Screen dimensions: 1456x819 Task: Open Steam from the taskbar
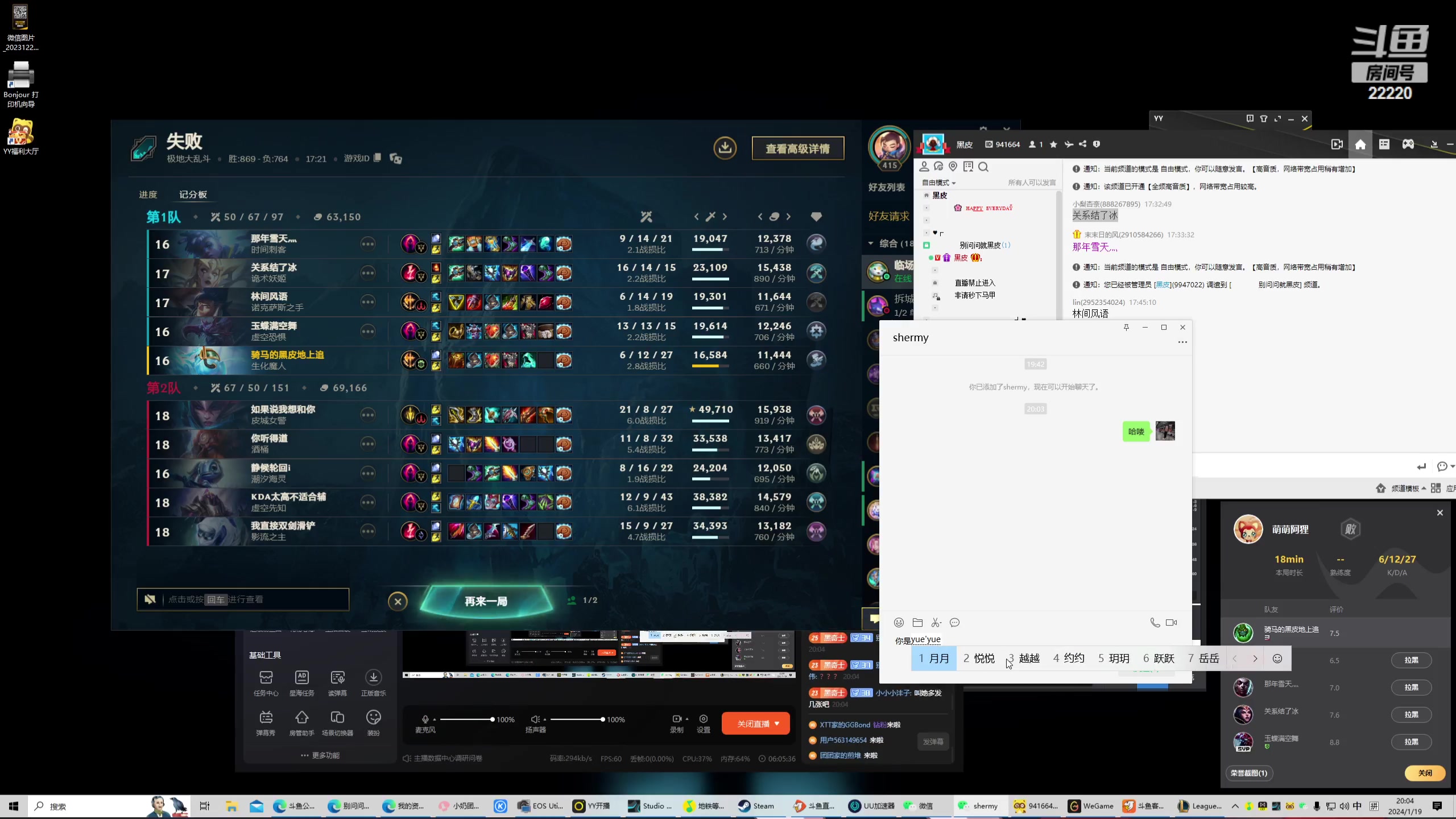coord(756,805)
